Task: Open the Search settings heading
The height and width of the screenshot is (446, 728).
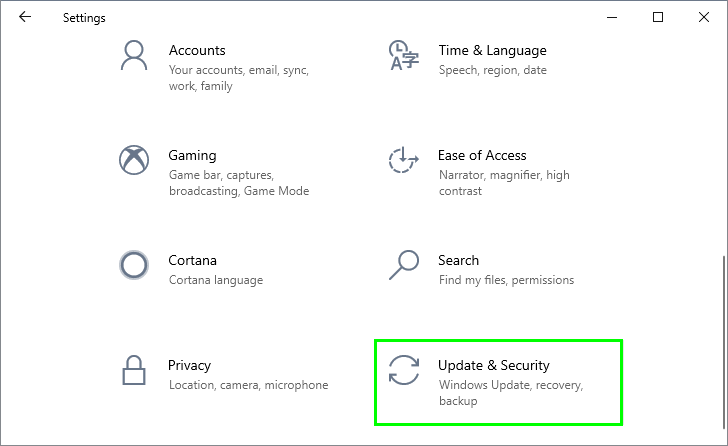Action: (x=458, y=260)
